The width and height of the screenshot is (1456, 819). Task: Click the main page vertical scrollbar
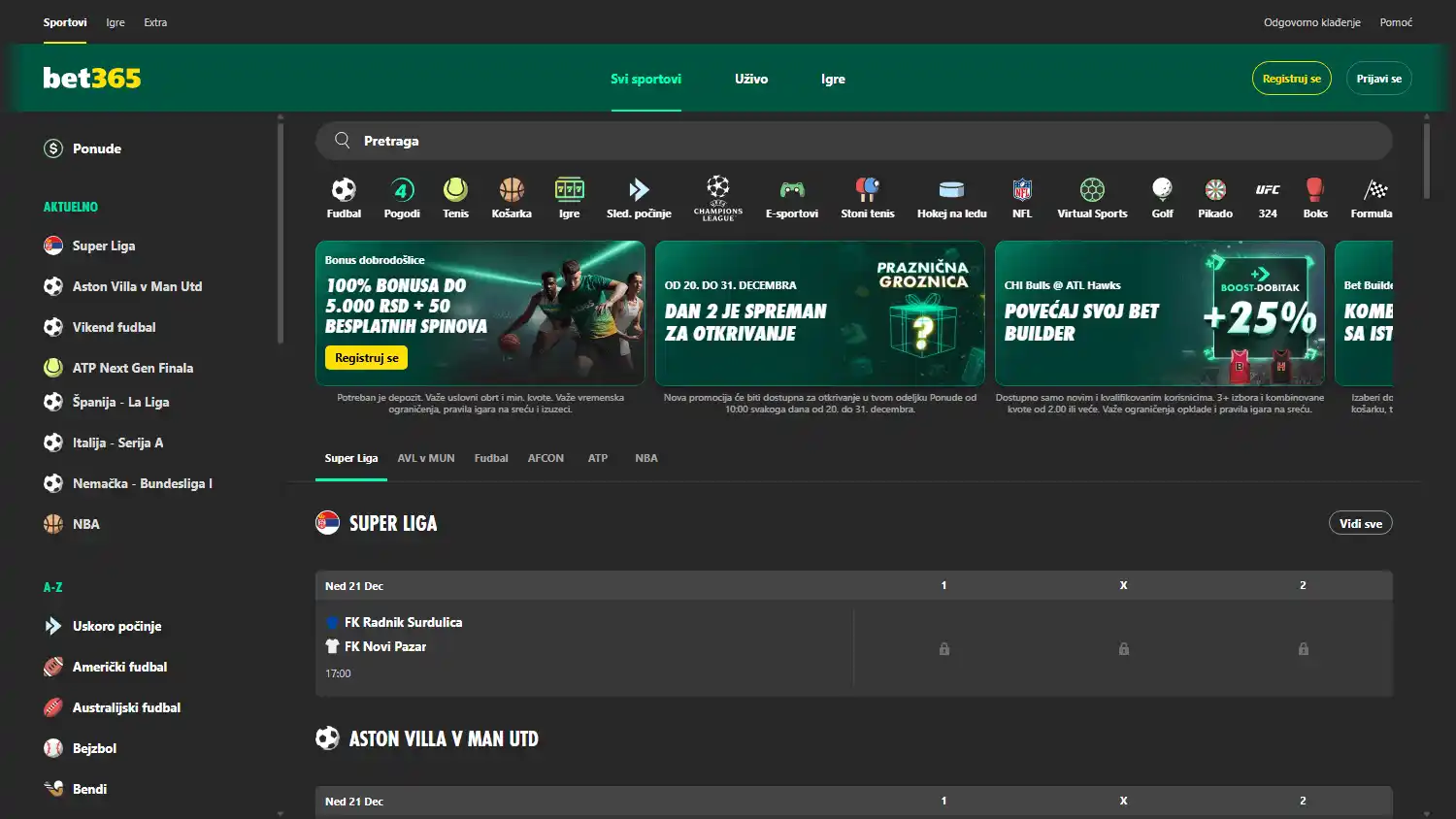click(1426, 160)
